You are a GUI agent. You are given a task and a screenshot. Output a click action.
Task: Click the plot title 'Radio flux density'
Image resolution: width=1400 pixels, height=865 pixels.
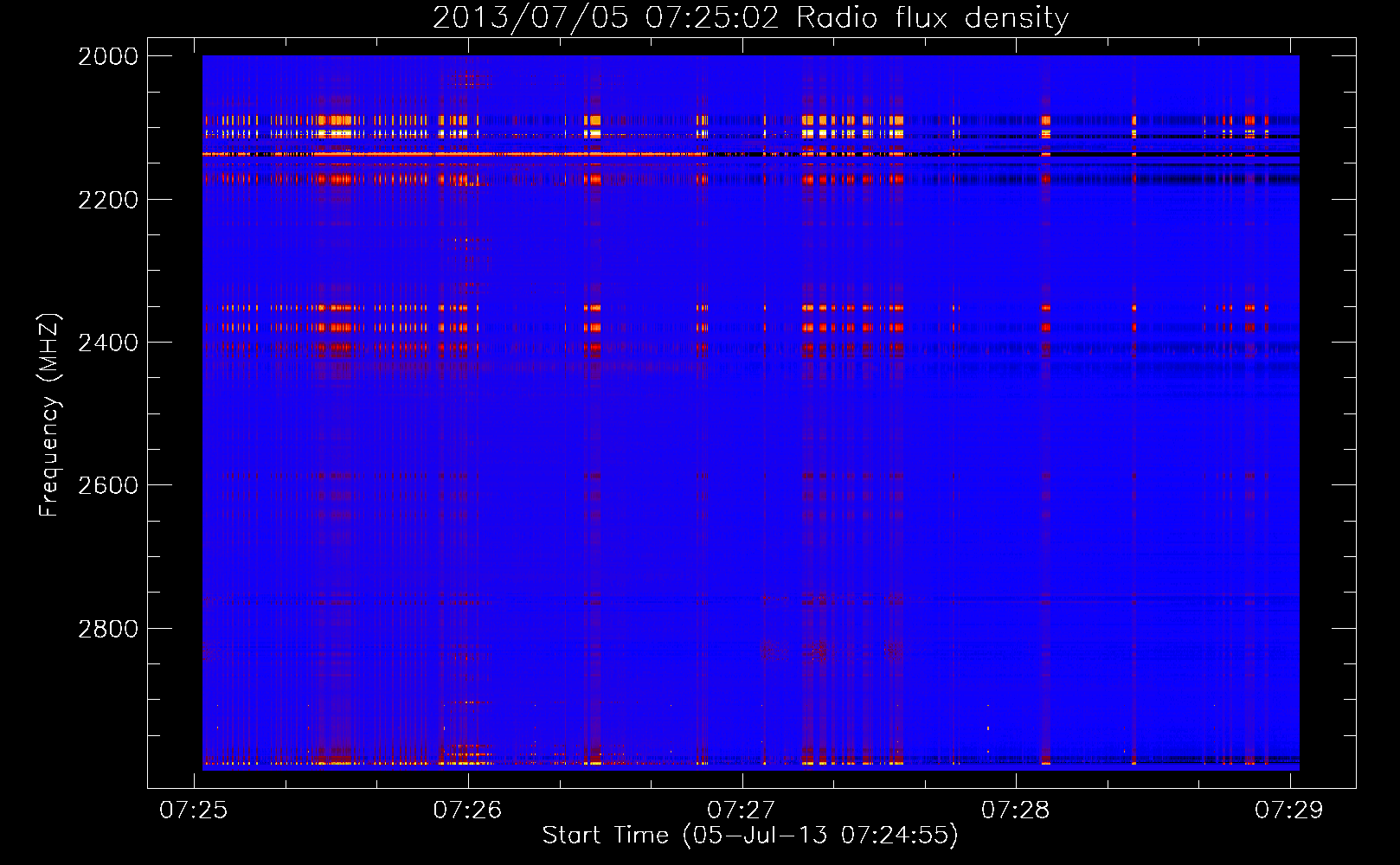pos(932,18)
